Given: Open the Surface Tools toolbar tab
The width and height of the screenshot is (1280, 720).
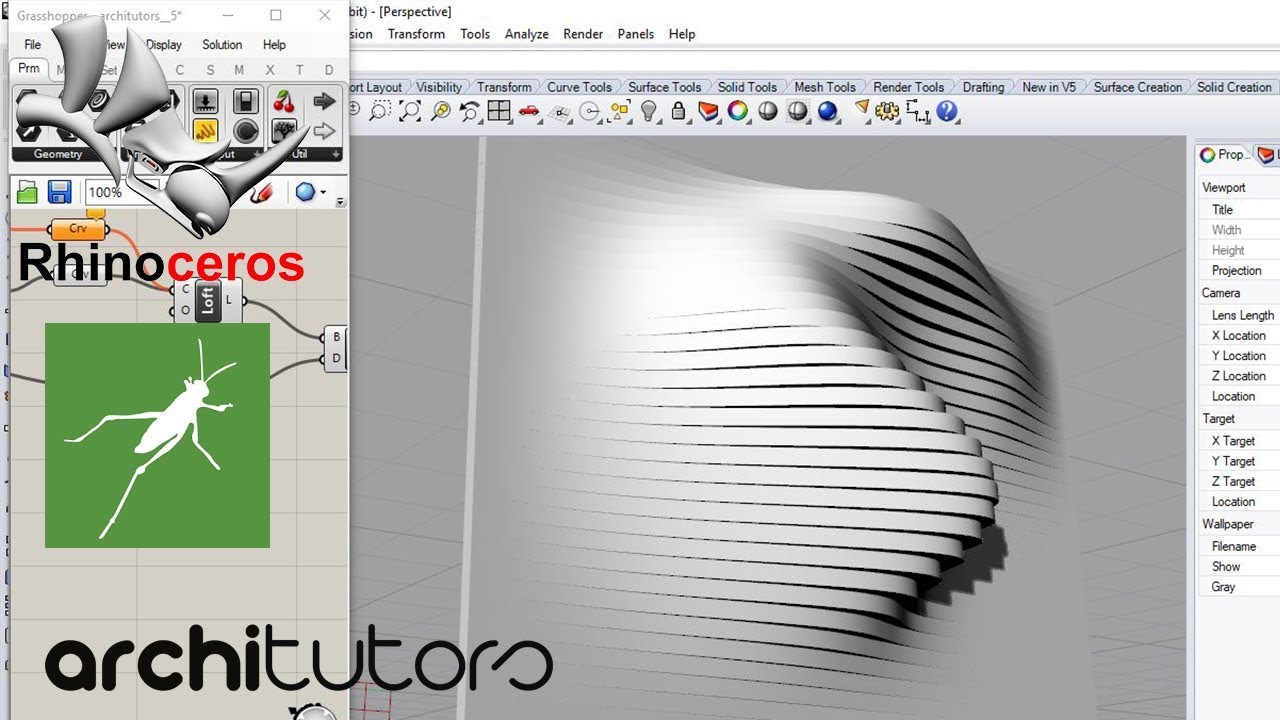Looking at the screenshot, I should [665, 87].
